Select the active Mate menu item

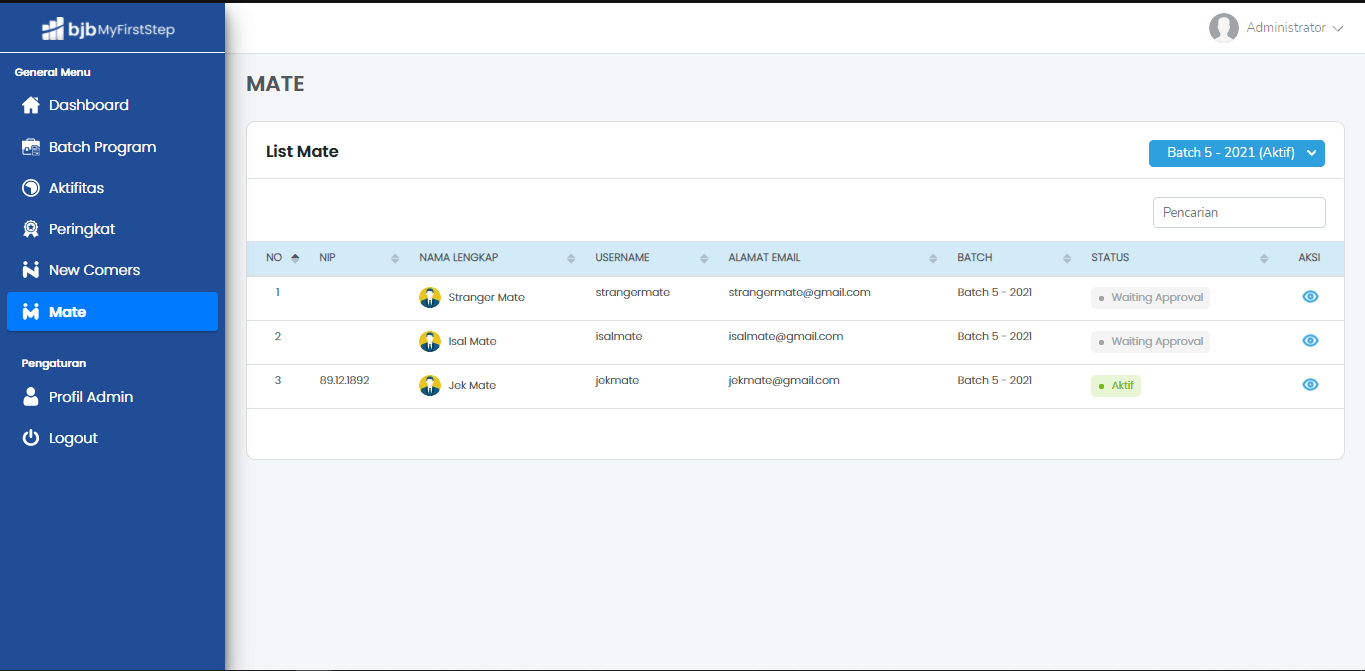(112, 312)
